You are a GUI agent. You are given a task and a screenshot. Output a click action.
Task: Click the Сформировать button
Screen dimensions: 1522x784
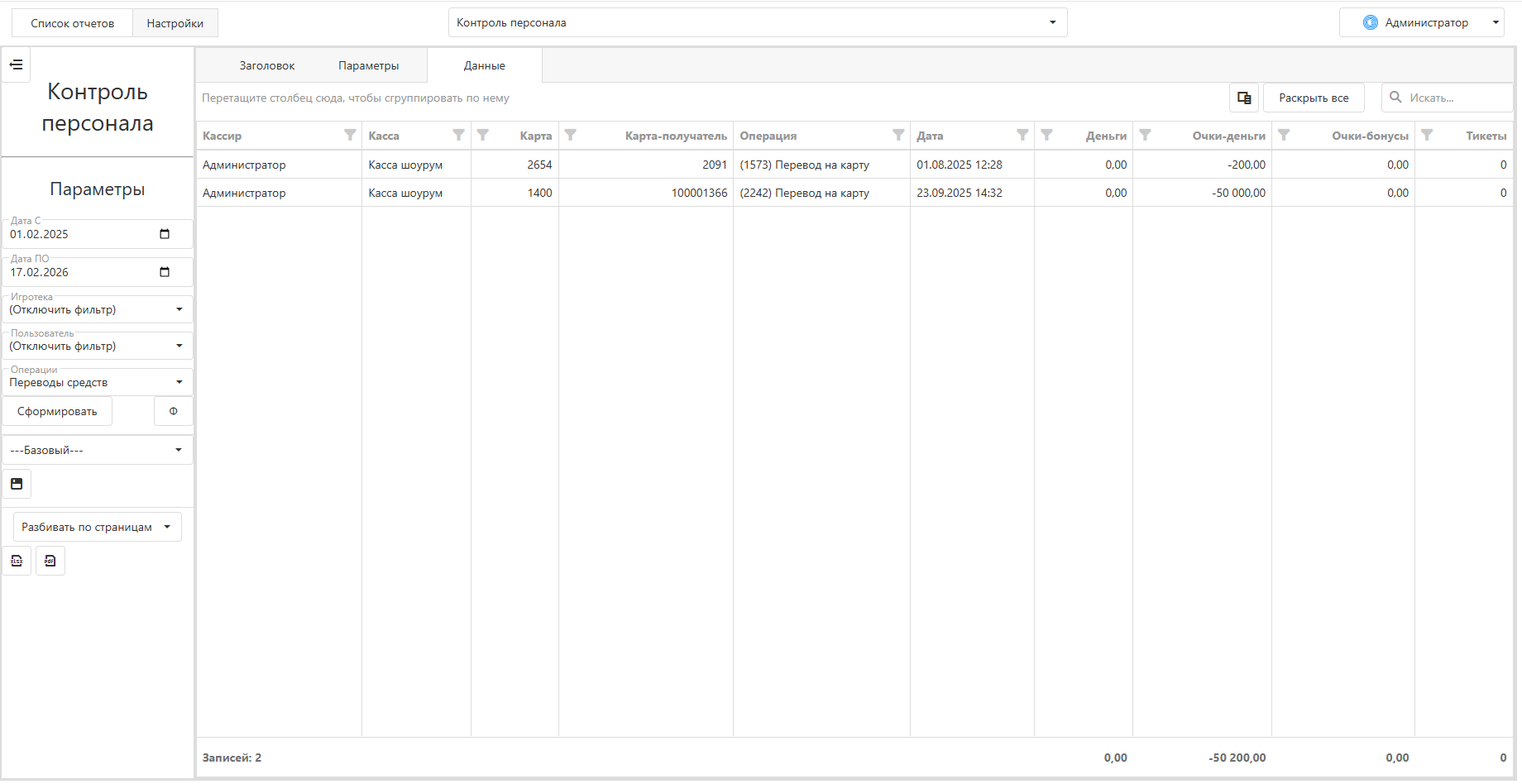click(57, 411)
